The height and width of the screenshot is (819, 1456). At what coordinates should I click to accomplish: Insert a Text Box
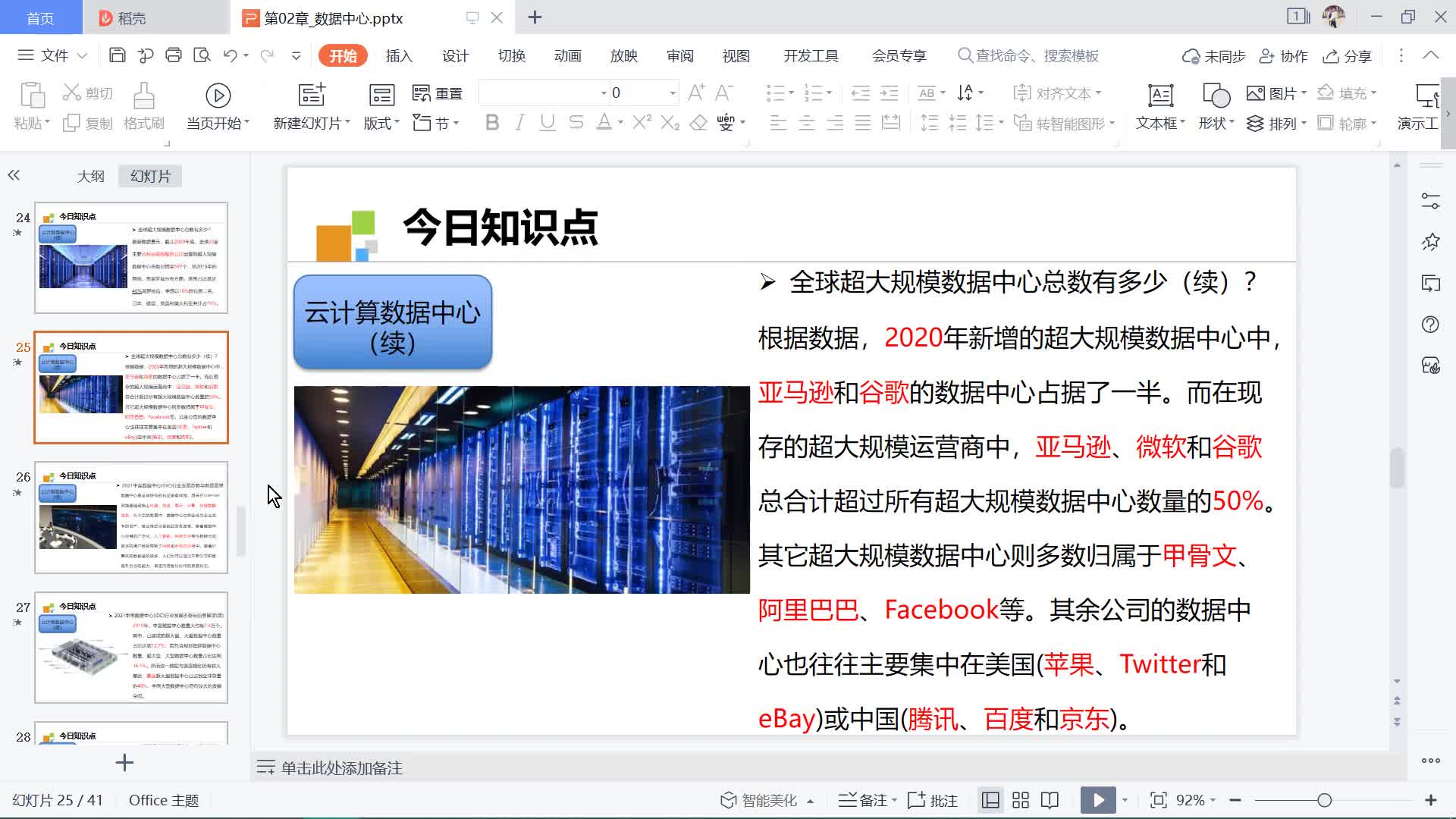1159,107
